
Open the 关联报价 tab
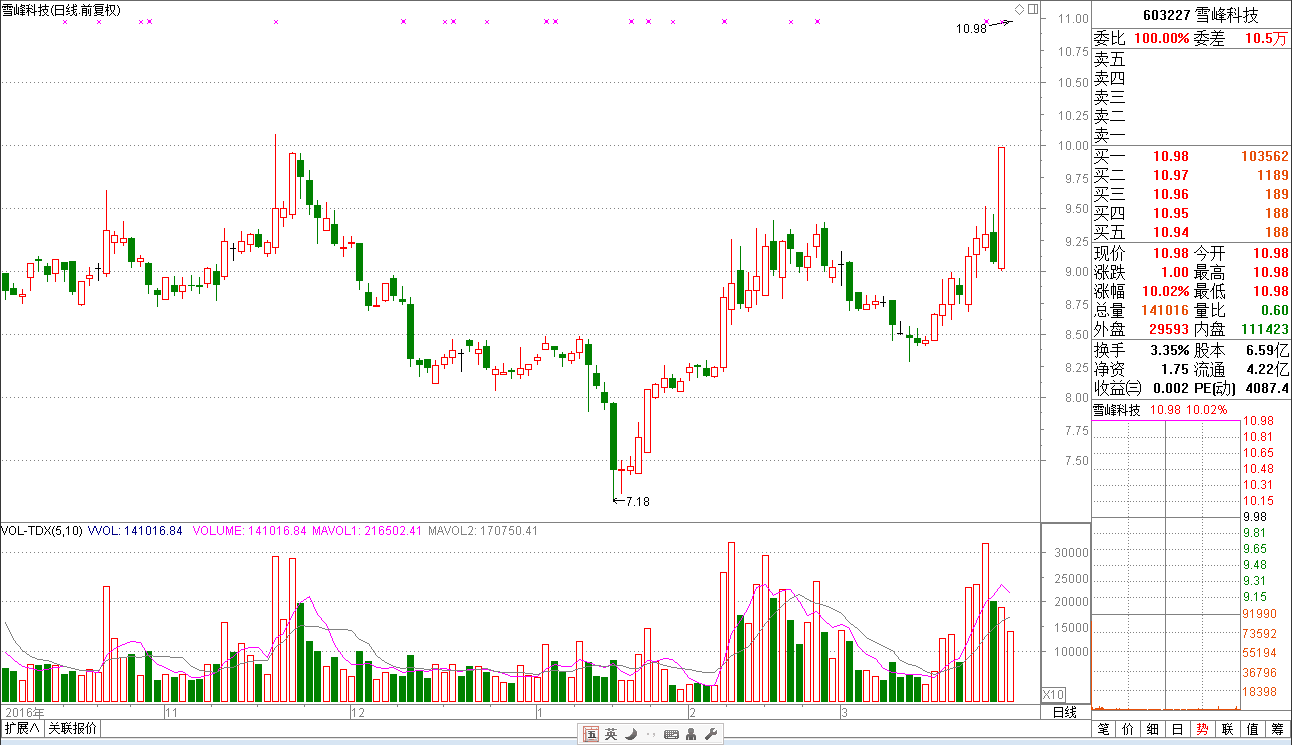pyautogui.click(x=72, y=729)
